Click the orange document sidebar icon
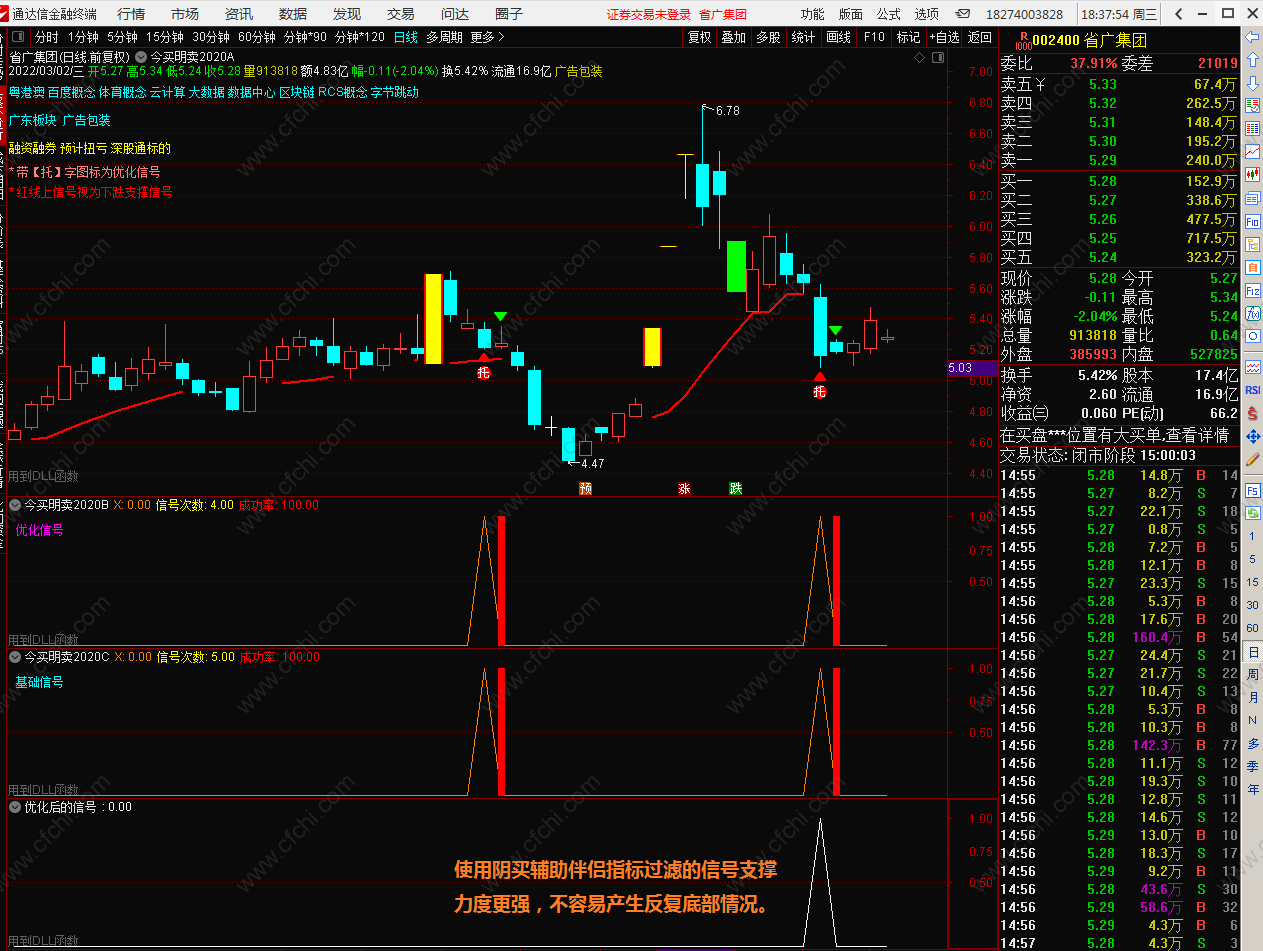Image resolution: width=1263 pixels, height=951 pixels. pos(1251,266)
